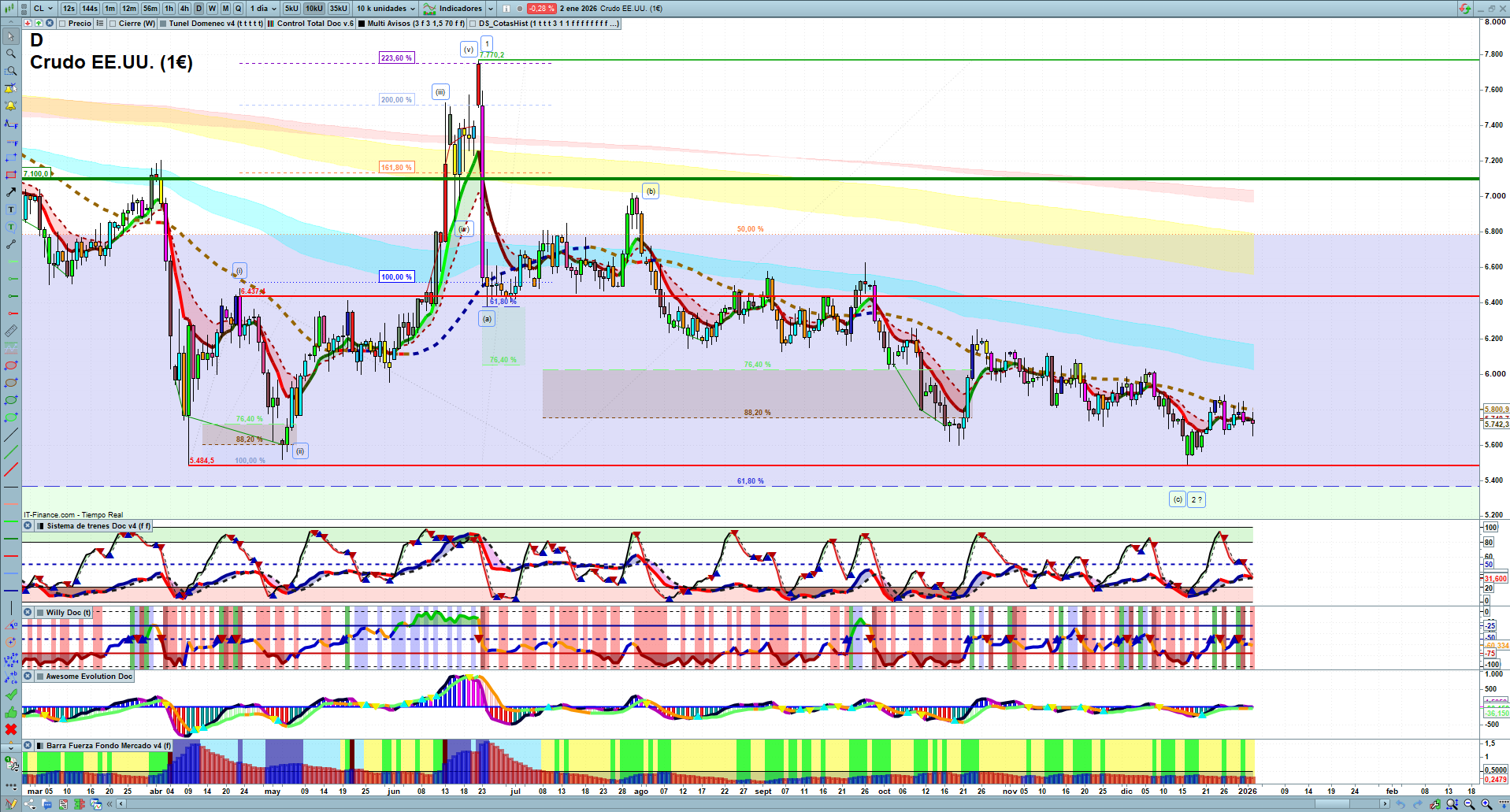
Task: Click the blue X close-indicator icon
Action: 50,24
